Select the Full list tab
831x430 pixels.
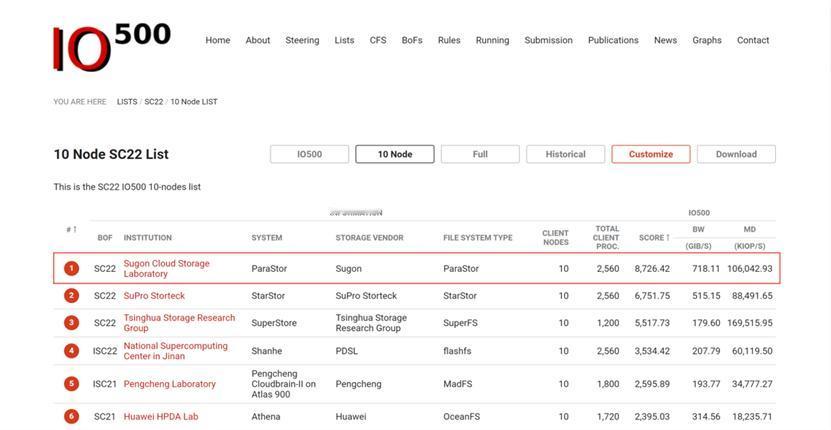[480, 154]
